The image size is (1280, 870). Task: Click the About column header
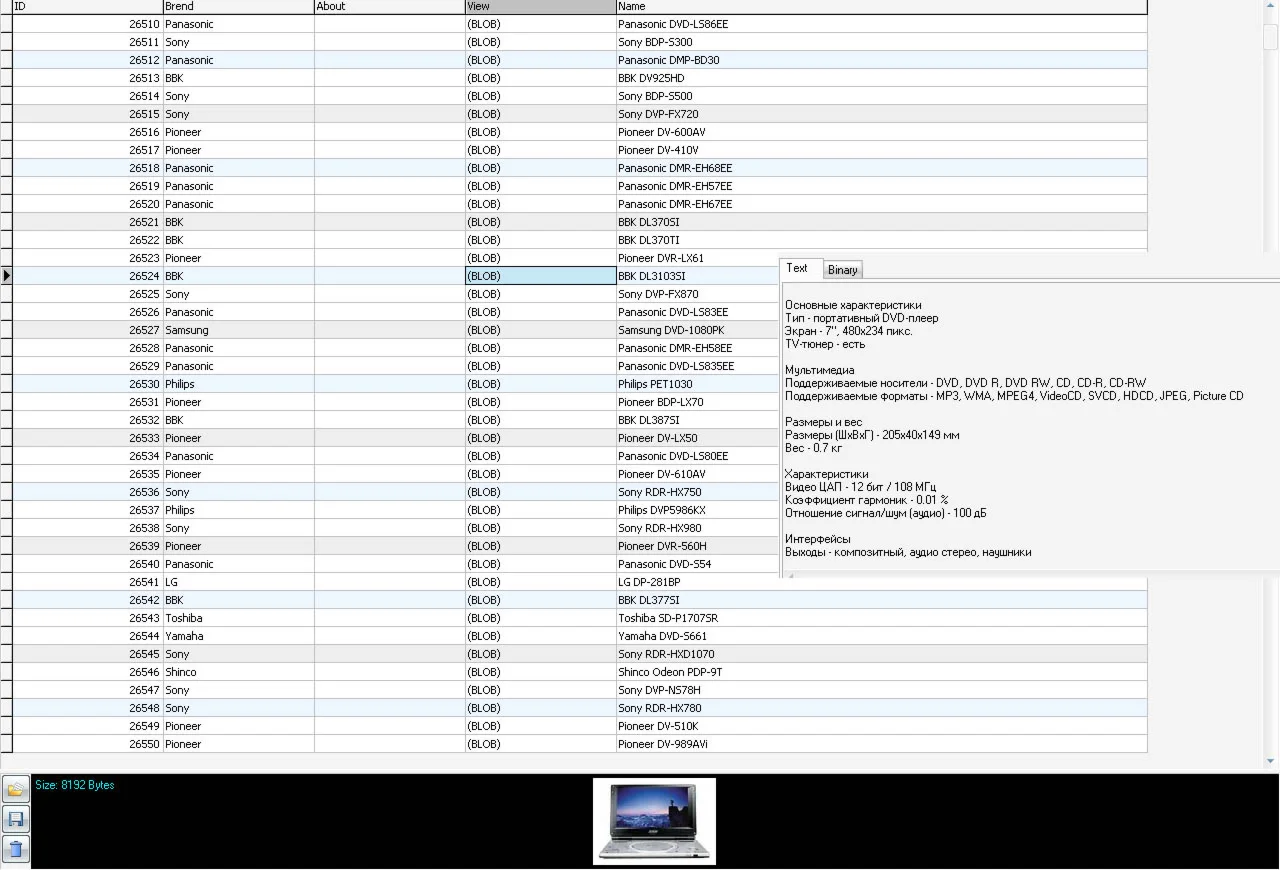(388, 6)
